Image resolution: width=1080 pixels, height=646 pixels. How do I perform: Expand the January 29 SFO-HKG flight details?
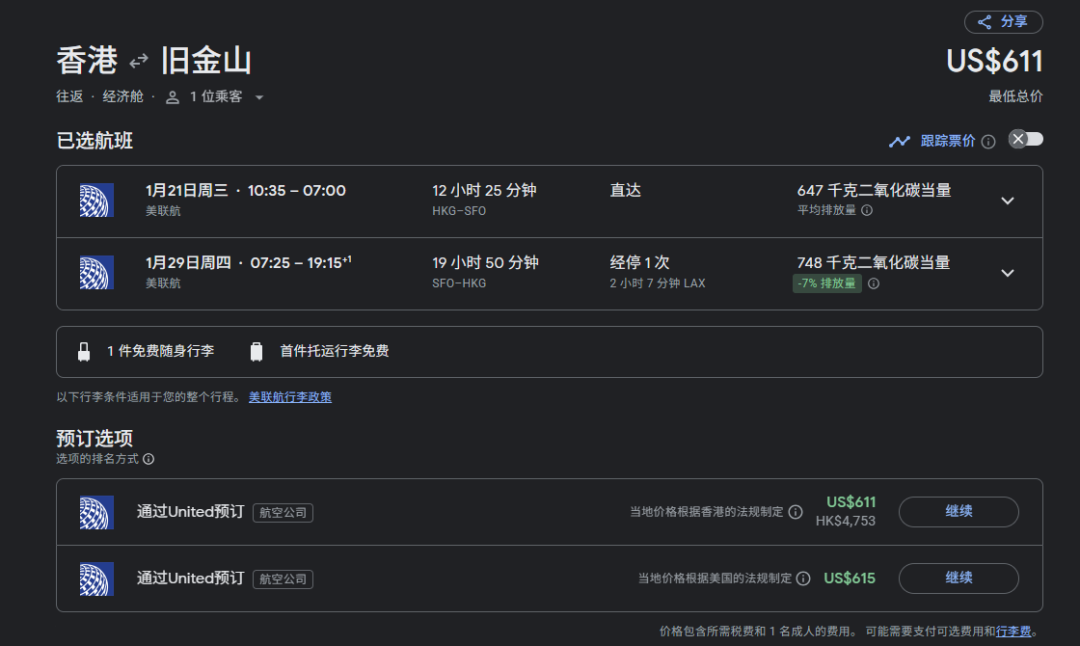[1007, 272]
